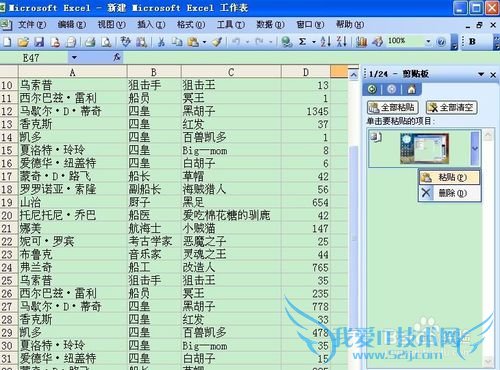Image resolution: width=500 pixels, height=370 pixels.
Task: Select the Format Painter brush
Action: pyautogui.click(x=217, y=42)
